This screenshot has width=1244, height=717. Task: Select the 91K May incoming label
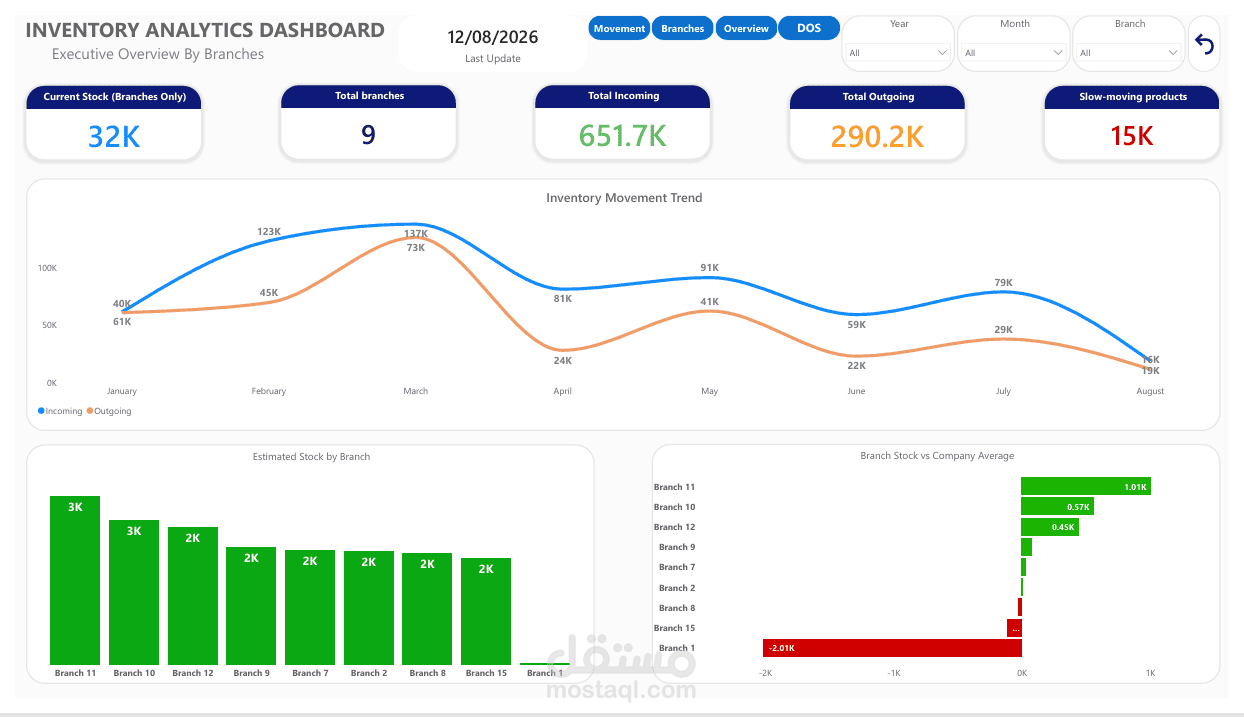[710, 268]
